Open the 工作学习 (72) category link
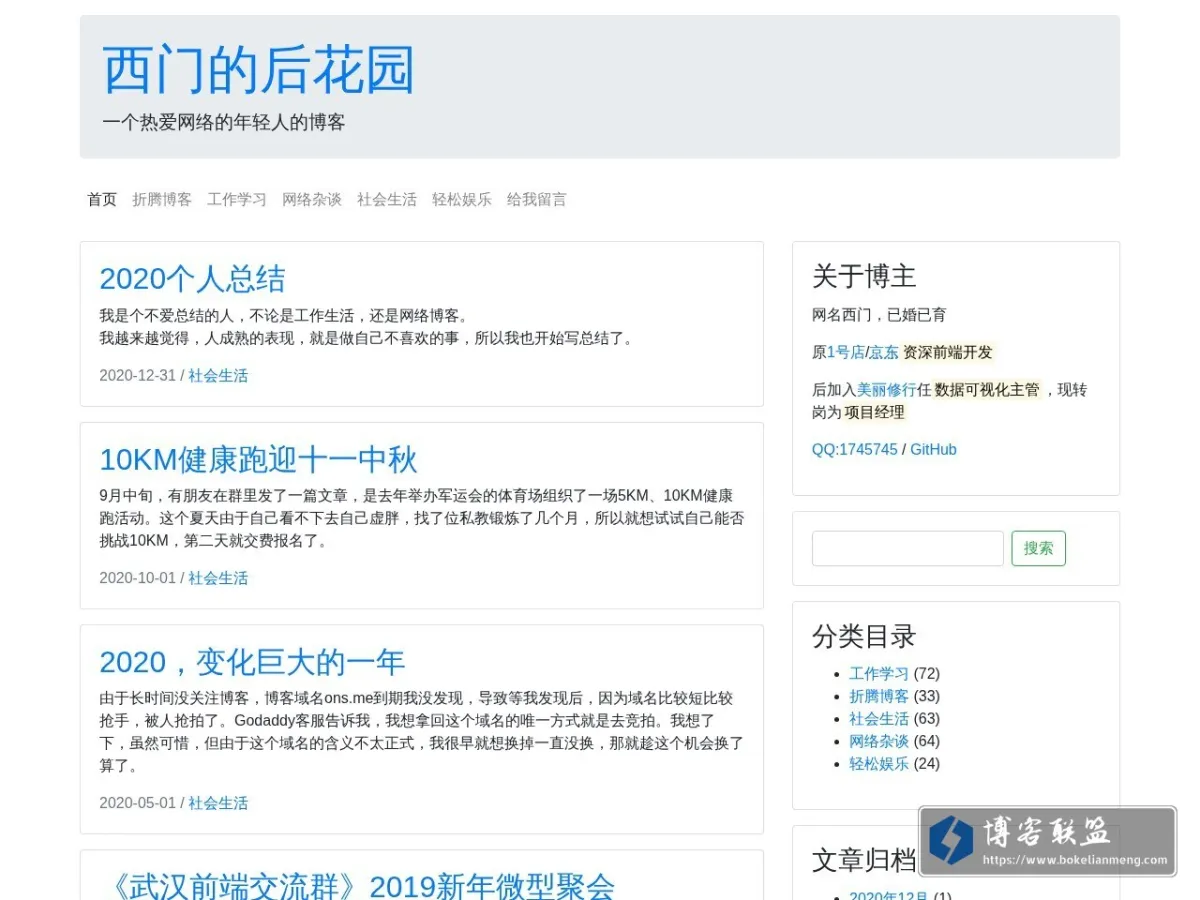The height and width of the screenshot is (900, 1200). (x=879, y=674)
